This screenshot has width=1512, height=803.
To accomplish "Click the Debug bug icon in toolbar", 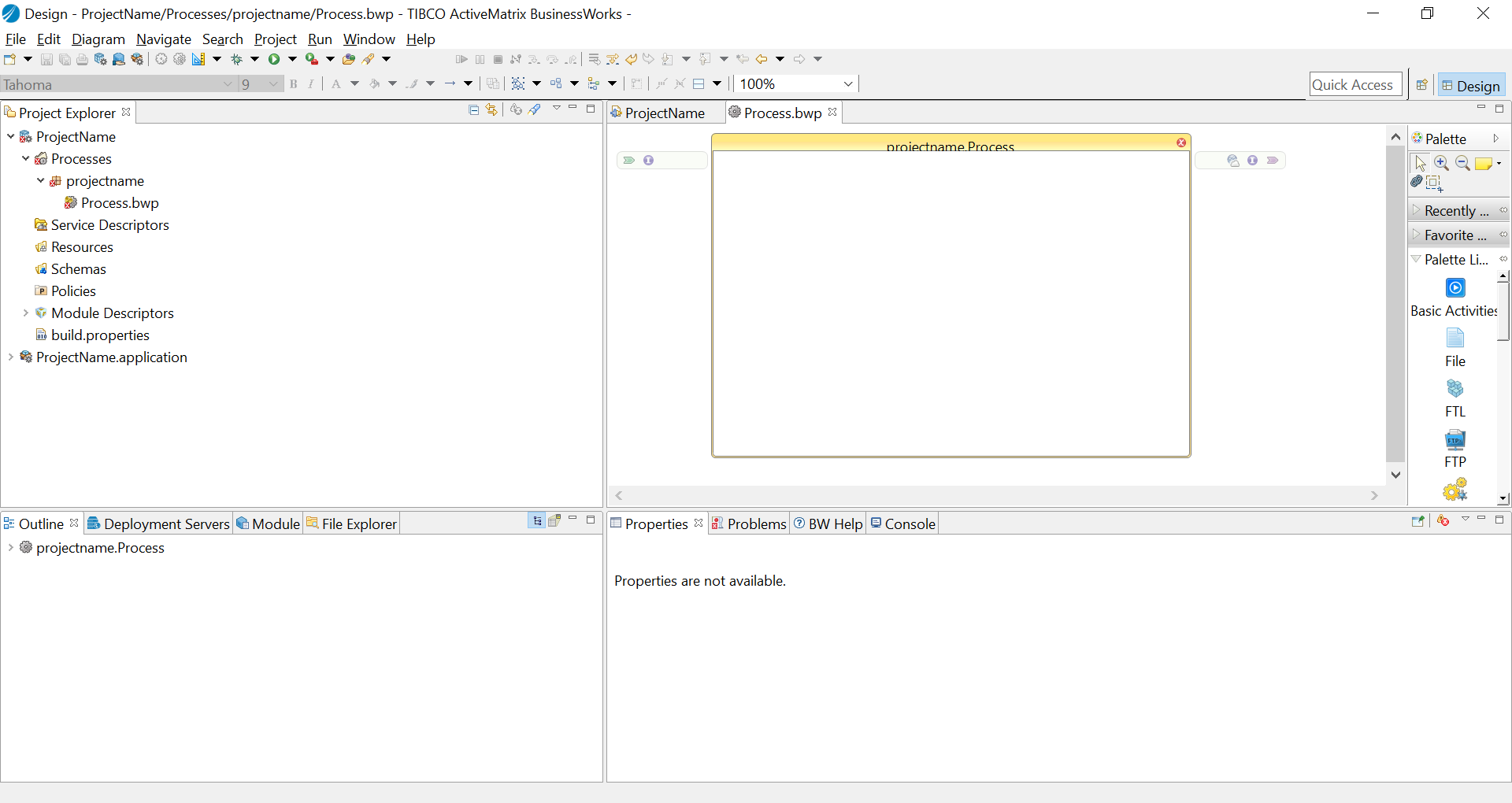I will tap(236, 59).
